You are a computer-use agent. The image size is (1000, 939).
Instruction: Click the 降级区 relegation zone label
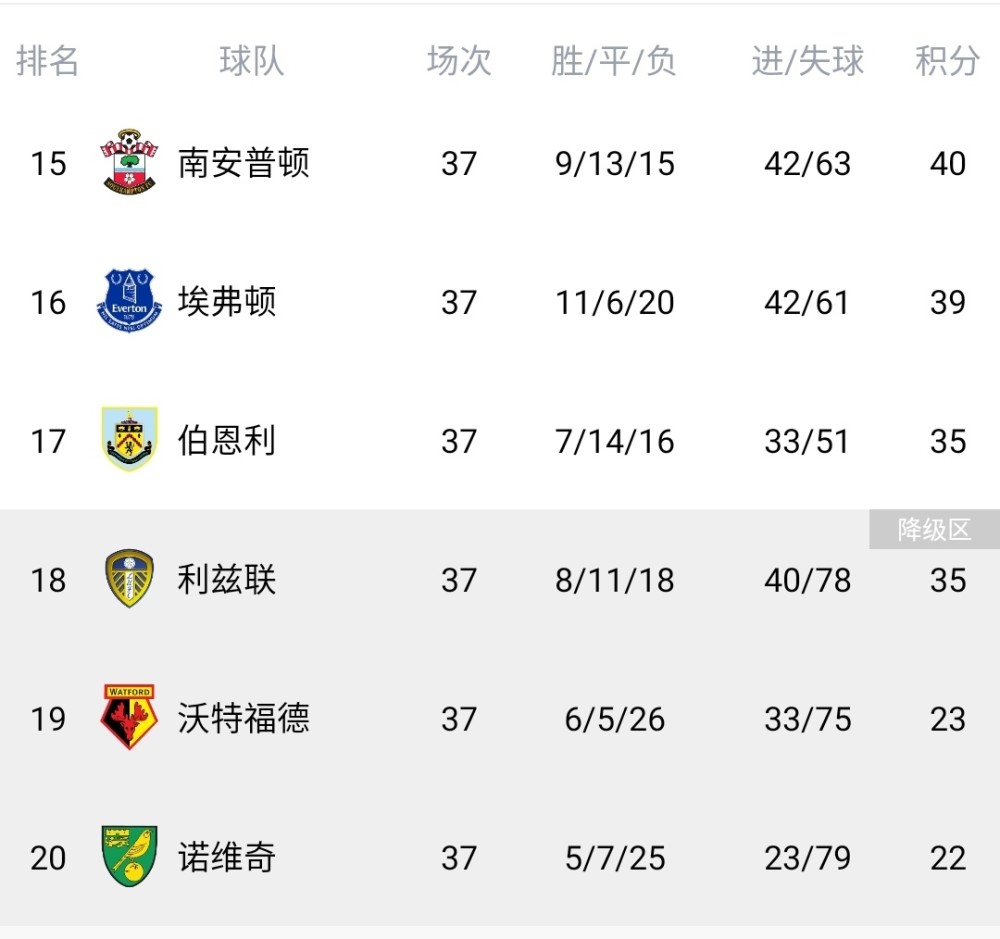click(934, 529)
